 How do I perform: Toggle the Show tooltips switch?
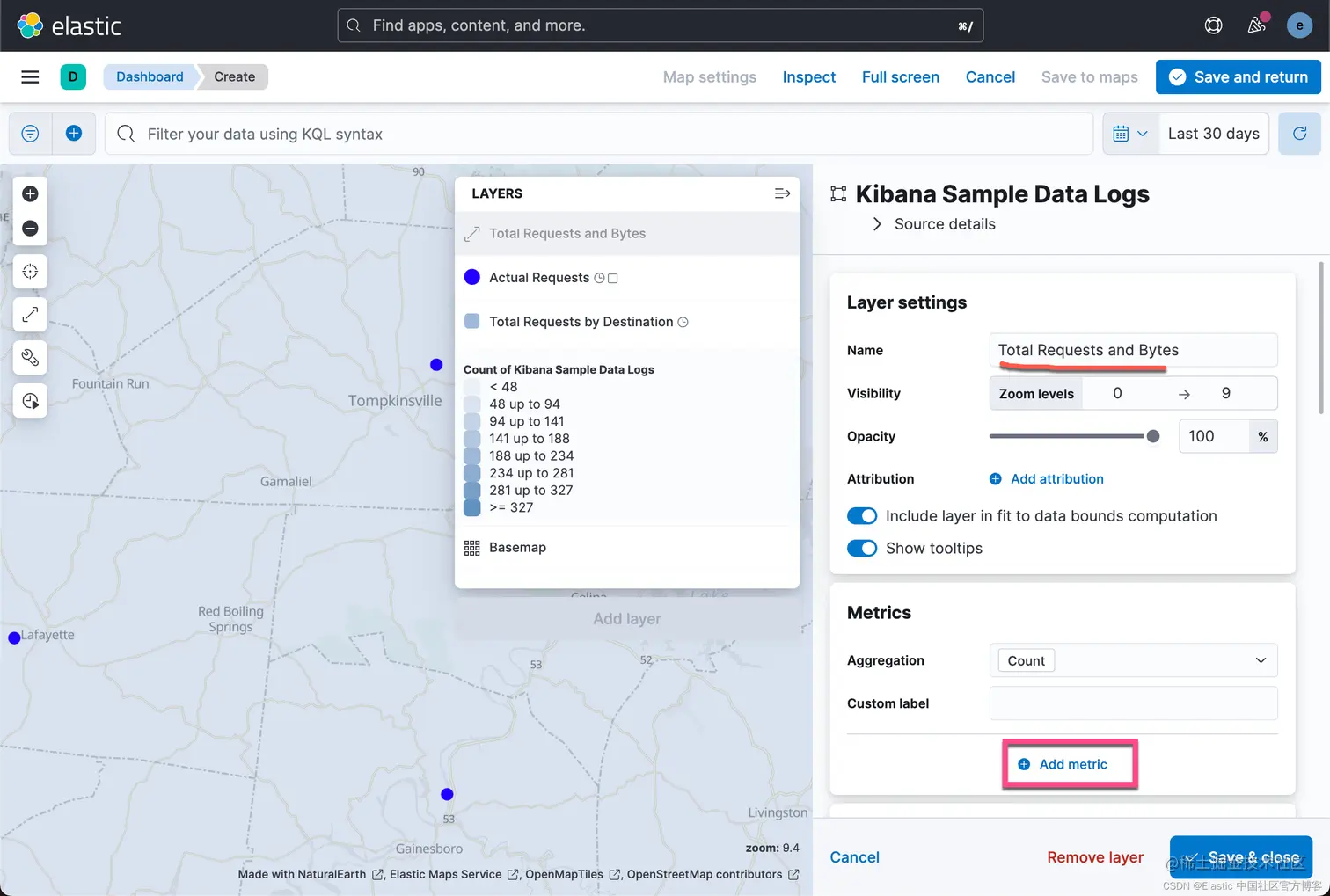point(862,549)
